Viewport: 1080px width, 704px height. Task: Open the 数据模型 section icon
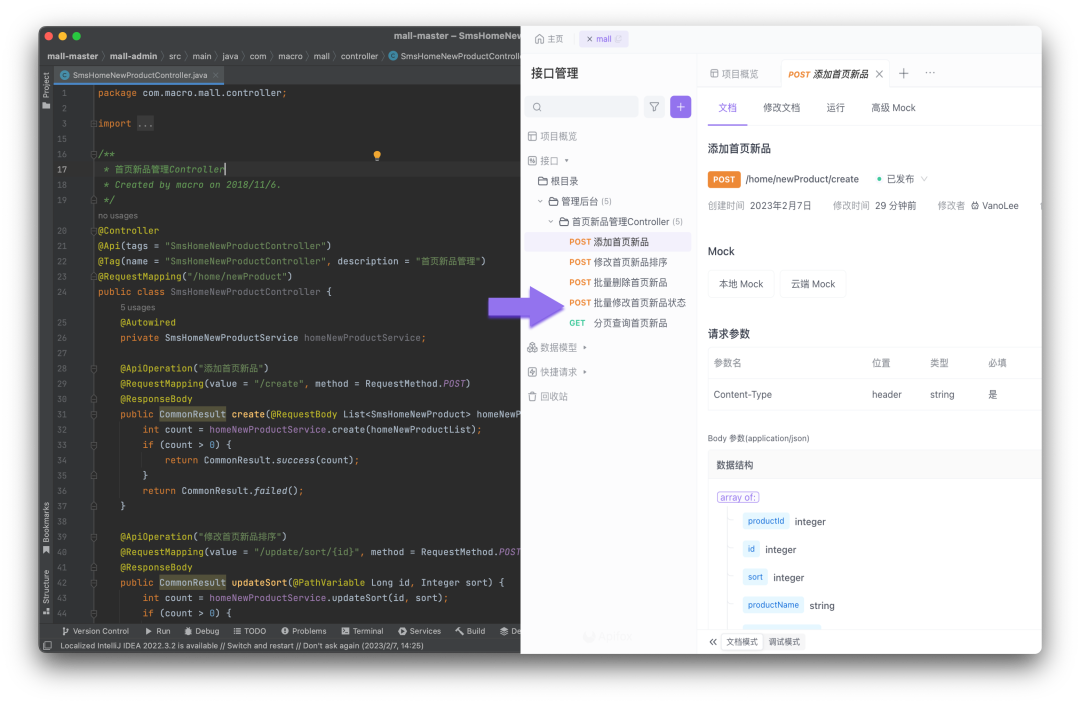533,348
